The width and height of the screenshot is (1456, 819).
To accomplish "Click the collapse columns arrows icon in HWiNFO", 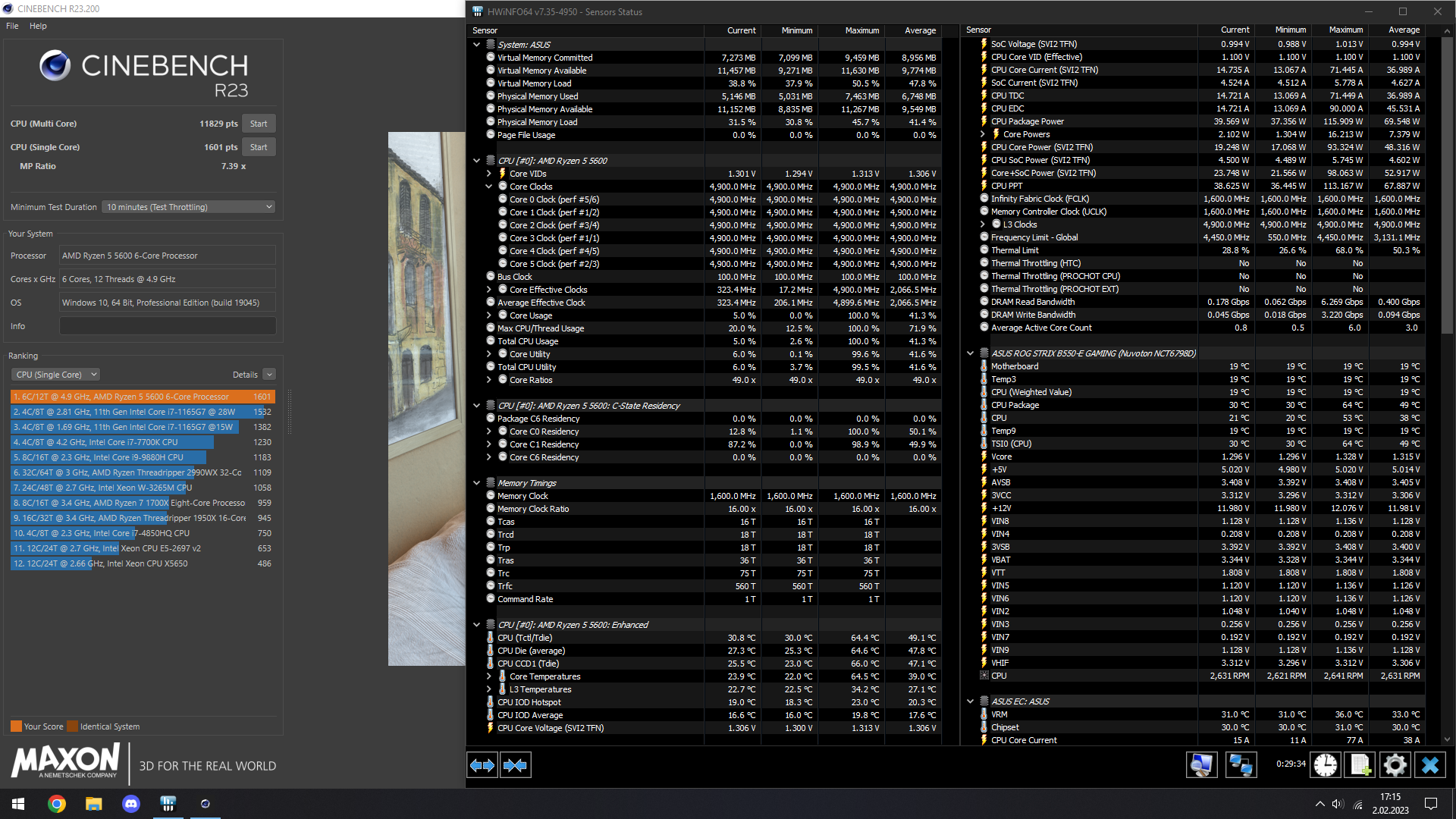I will tap(516, 765).
